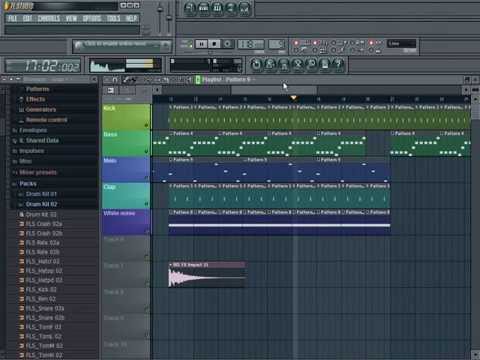Screen dimensions: 480x360
Task: Click the orange playhead marker on timeline
Action: pyautogui.click(x=293, y=98)
